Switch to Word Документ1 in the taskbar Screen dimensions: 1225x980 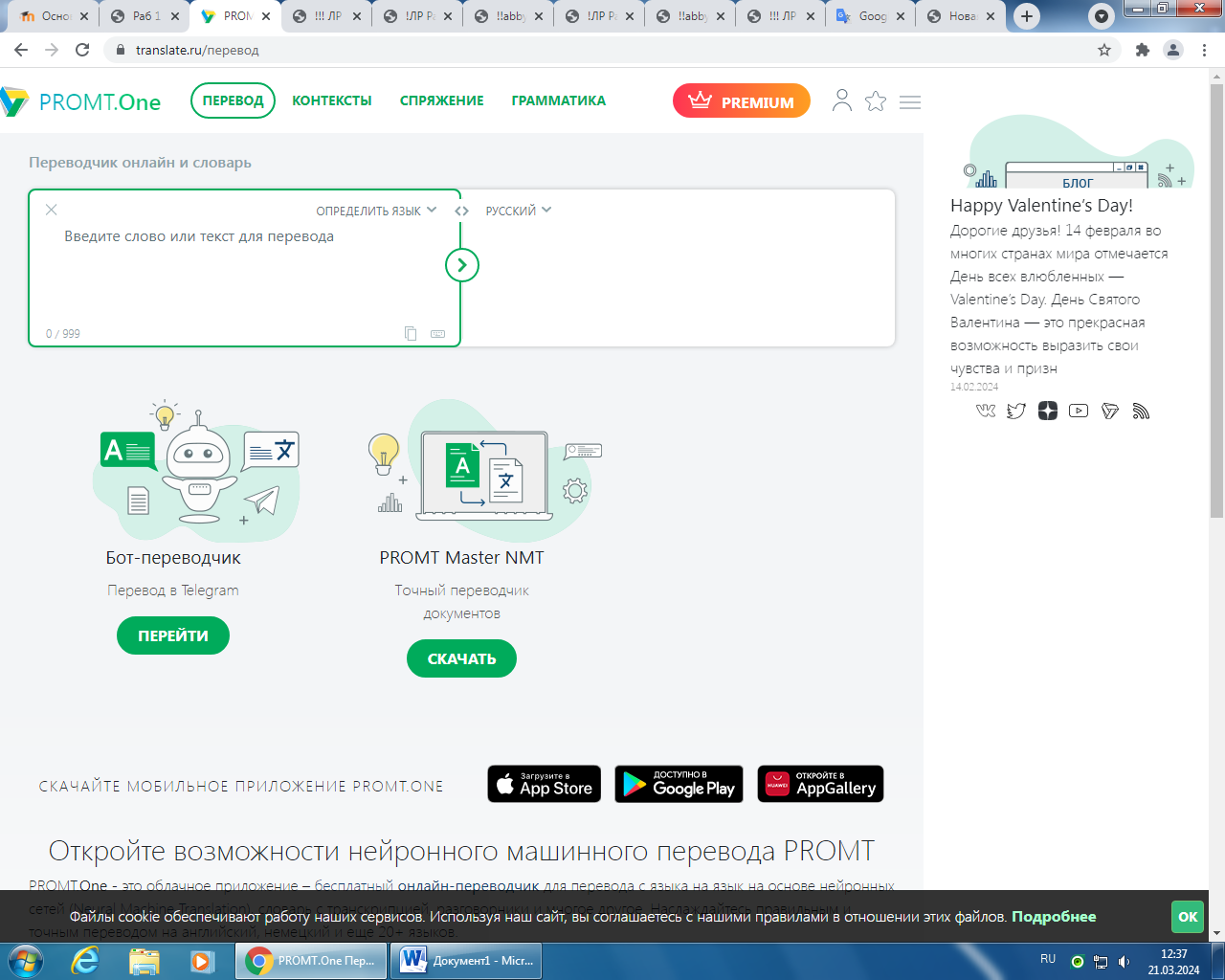468,961
